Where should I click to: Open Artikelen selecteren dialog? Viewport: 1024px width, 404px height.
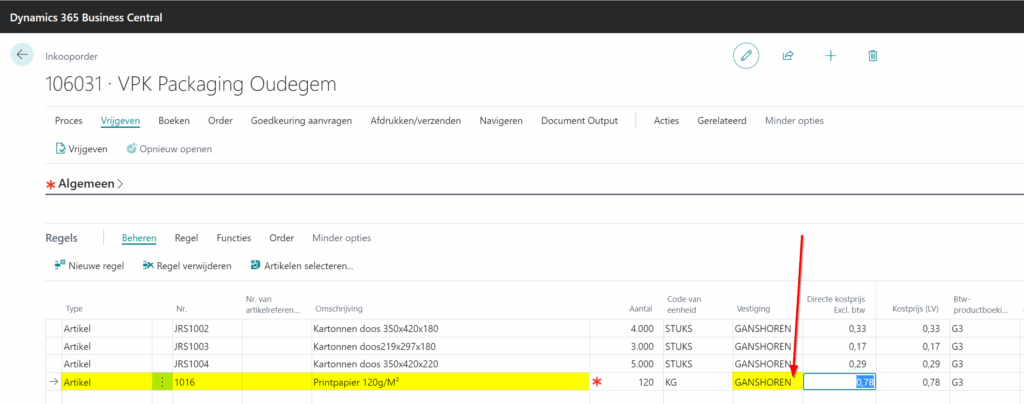tap(301, 266)
